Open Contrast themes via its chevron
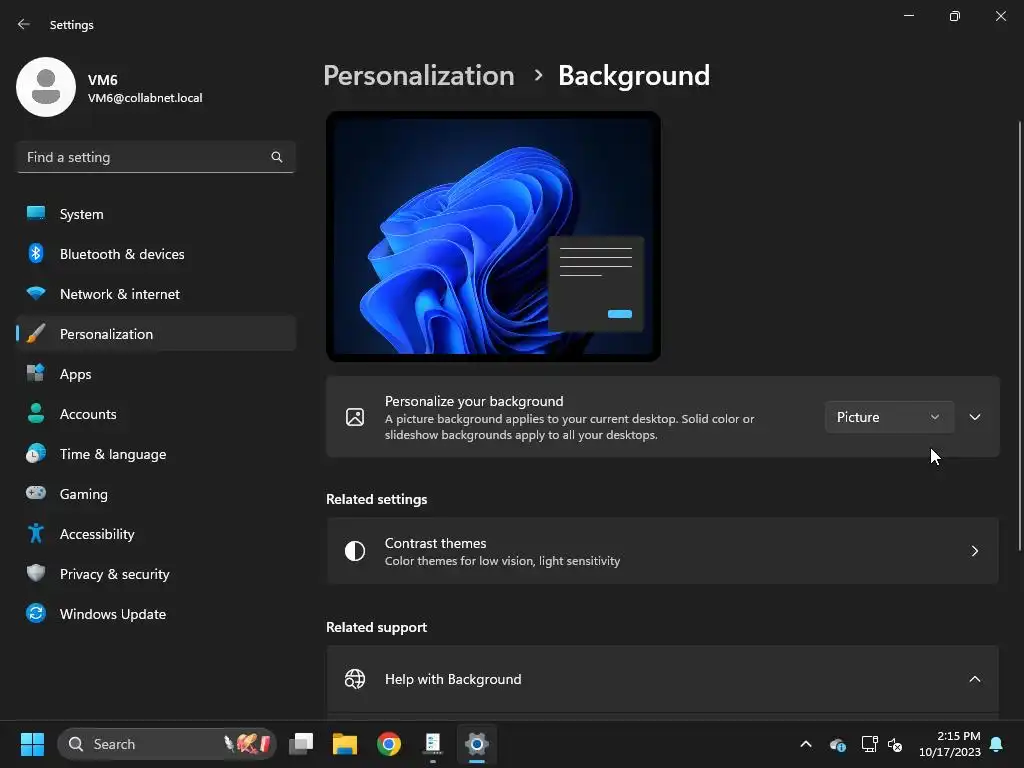This screenshot has width=1024, height=768. [975, 551]
